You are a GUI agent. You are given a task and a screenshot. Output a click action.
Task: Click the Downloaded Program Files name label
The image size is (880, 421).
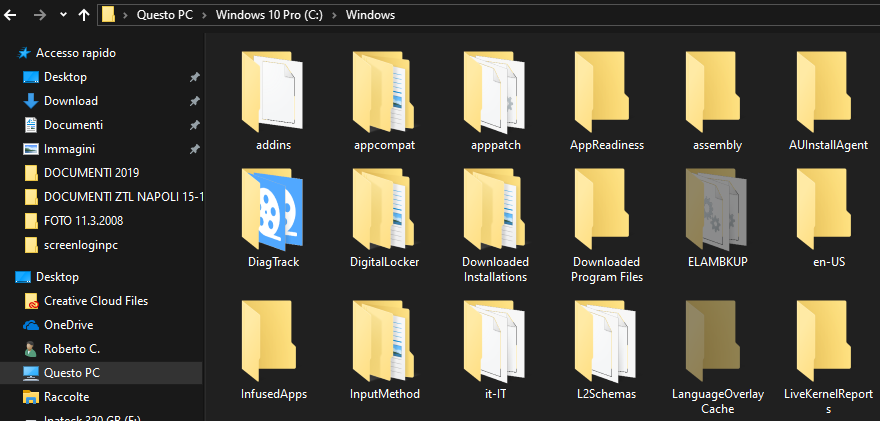click(x=607, y=269)
